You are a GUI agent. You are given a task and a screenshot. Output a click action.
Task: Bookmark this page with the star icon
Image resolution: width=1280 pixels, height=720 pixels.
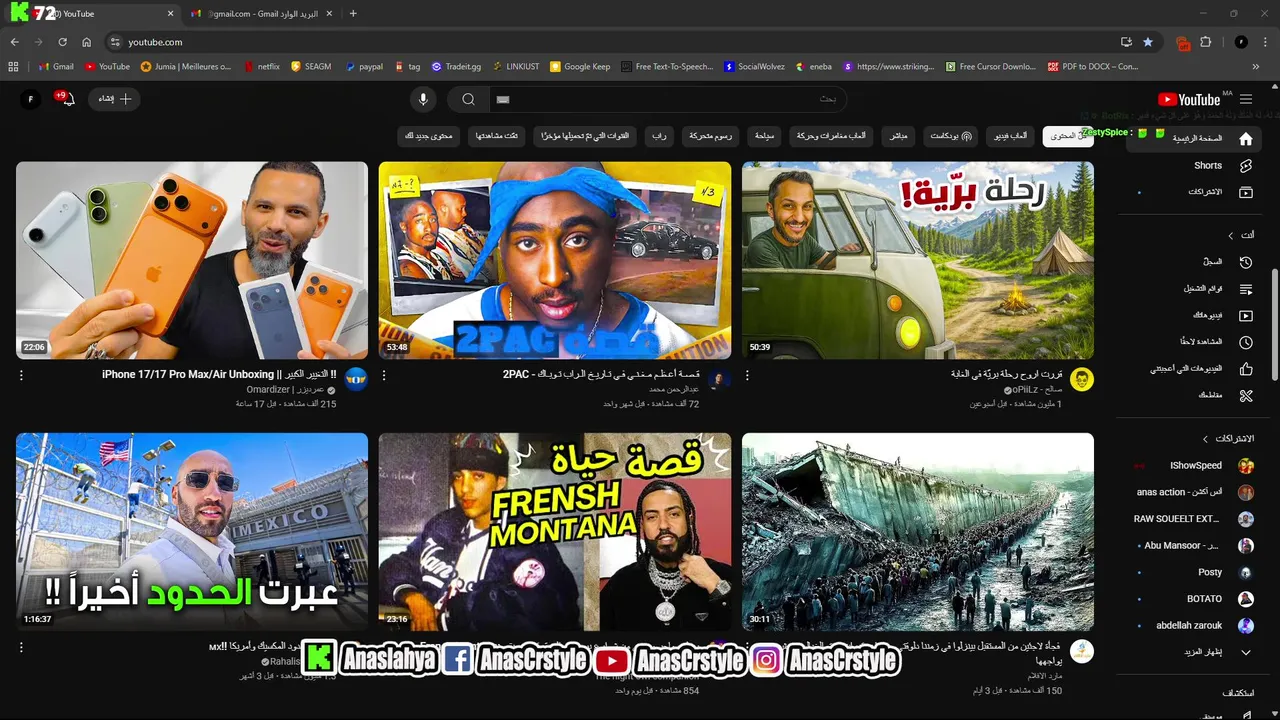(1148, 42)
